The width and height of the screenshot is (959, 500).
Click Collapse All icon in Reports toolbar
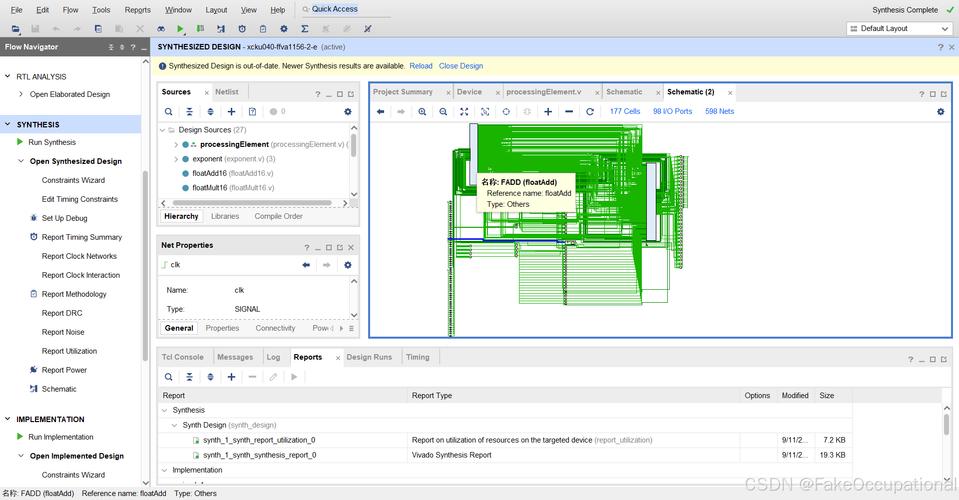pyautogui.click(x=189, y=377)
